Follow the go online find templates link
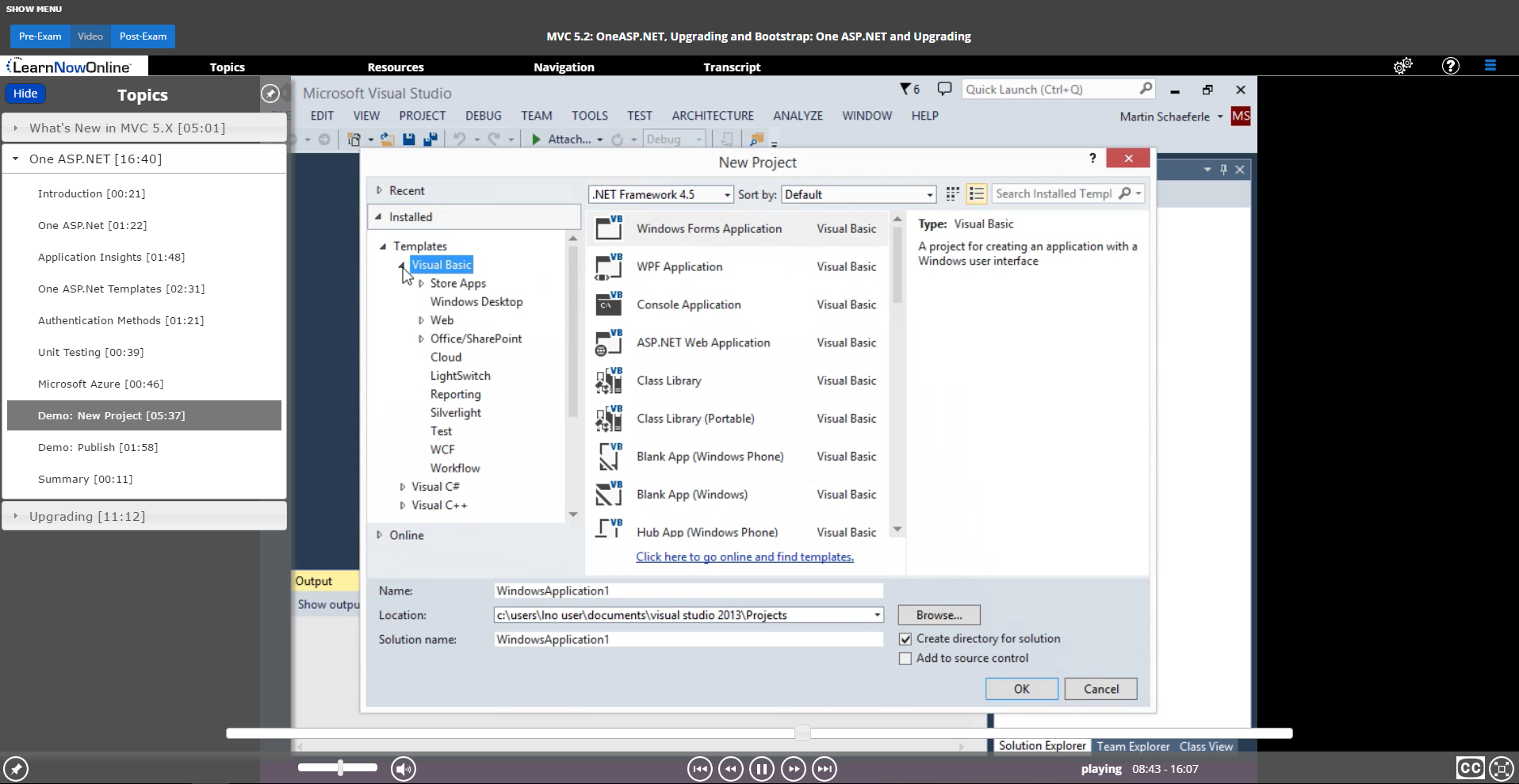Viewport: 1519px width, 784px height. click(744, 557)
